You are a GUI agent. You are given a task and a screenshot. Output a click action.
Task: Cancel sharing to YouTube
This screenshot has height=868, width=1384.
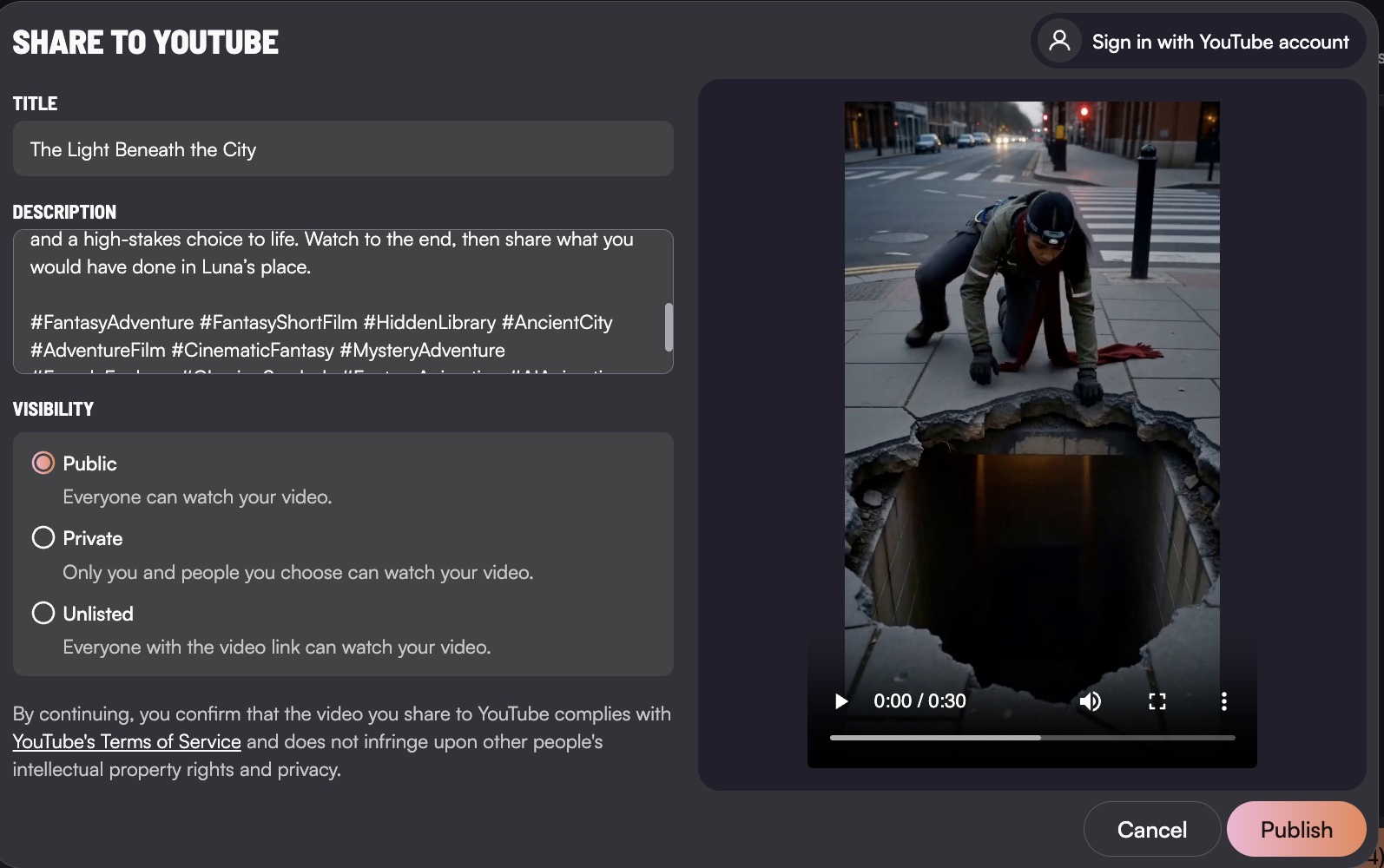1152,830
